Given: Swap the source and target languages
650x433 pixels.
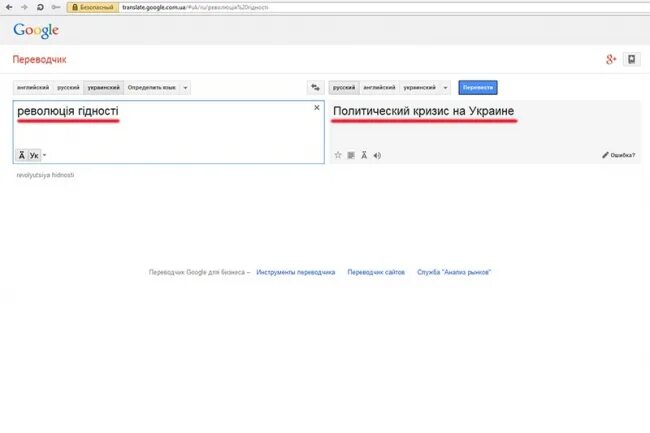Looking at the screenshot, I should [315, 87].
